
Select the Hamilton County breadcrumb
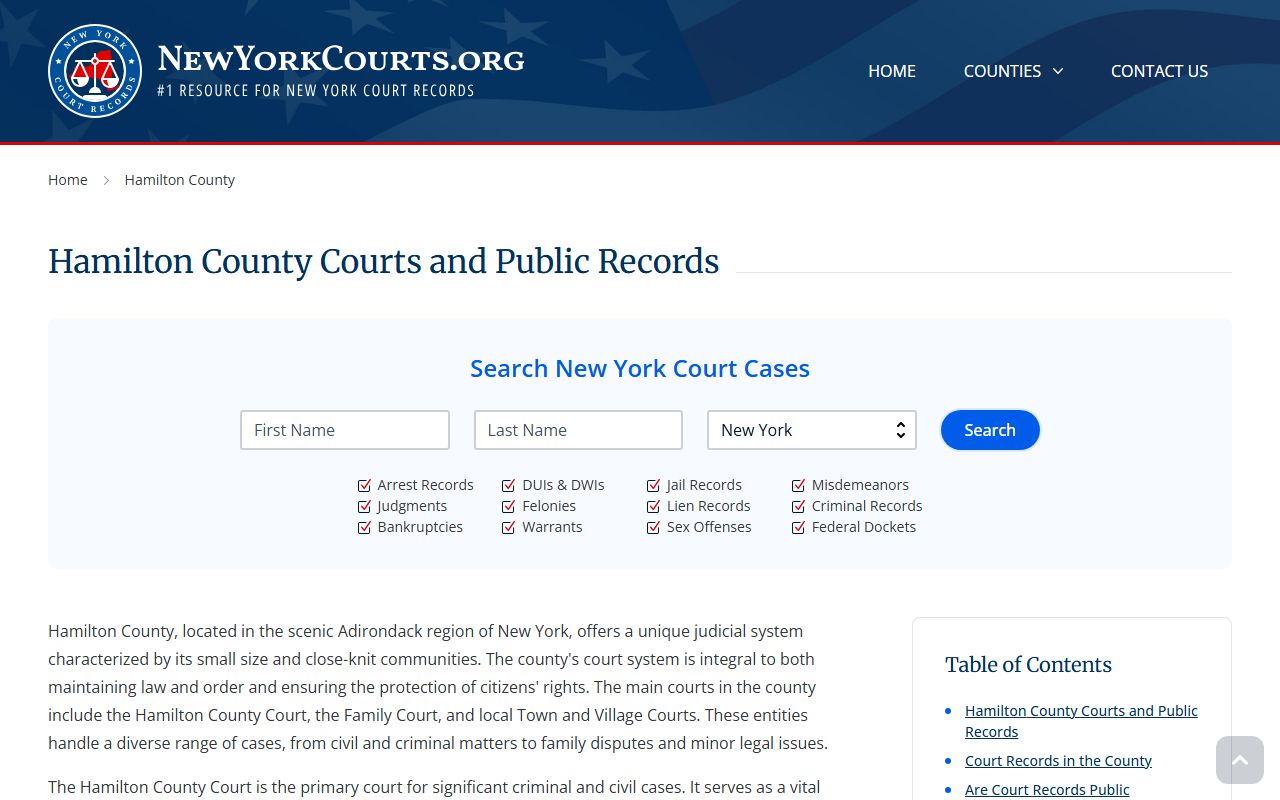coord(180,180)
